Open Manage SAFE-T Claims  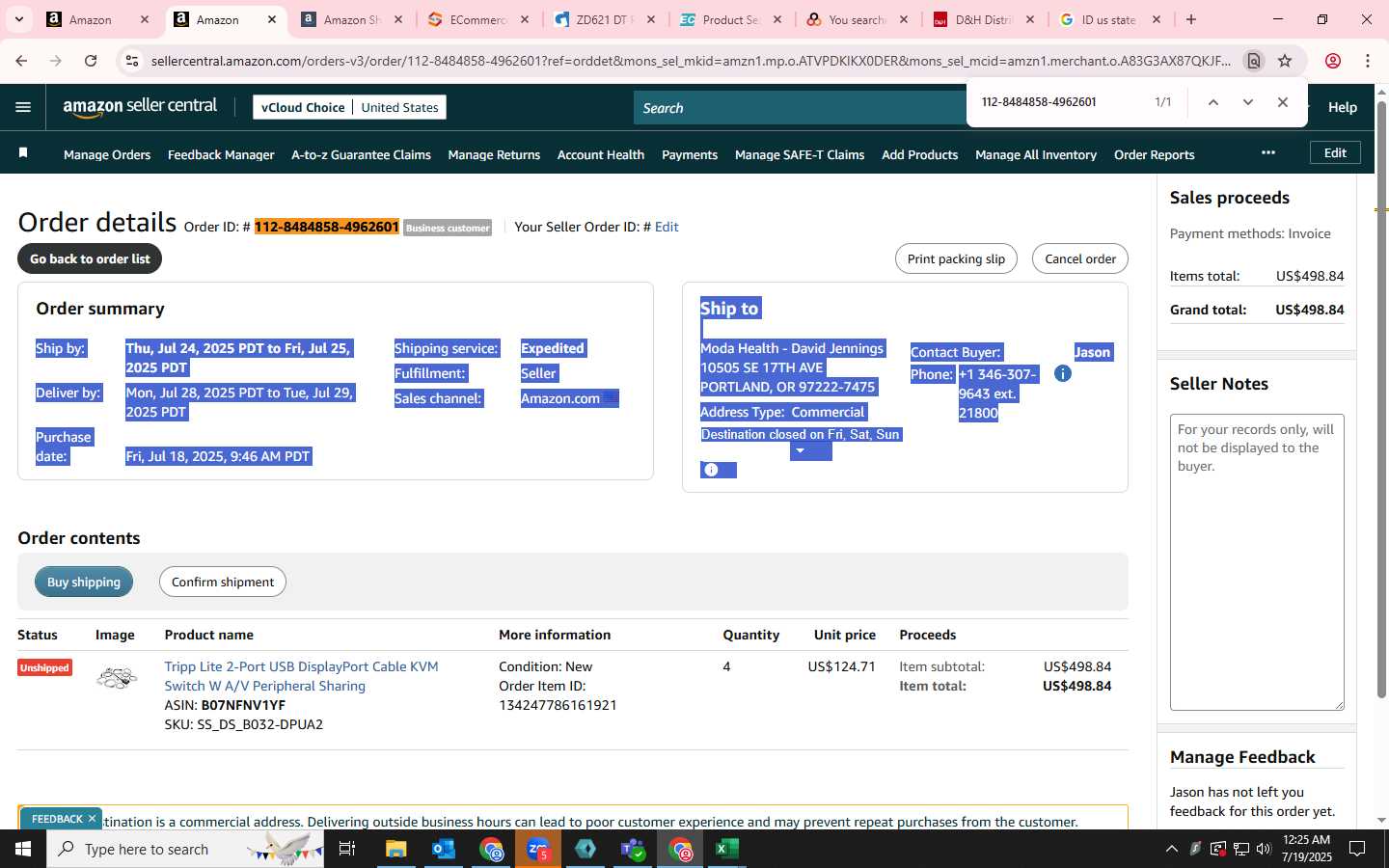800,154
